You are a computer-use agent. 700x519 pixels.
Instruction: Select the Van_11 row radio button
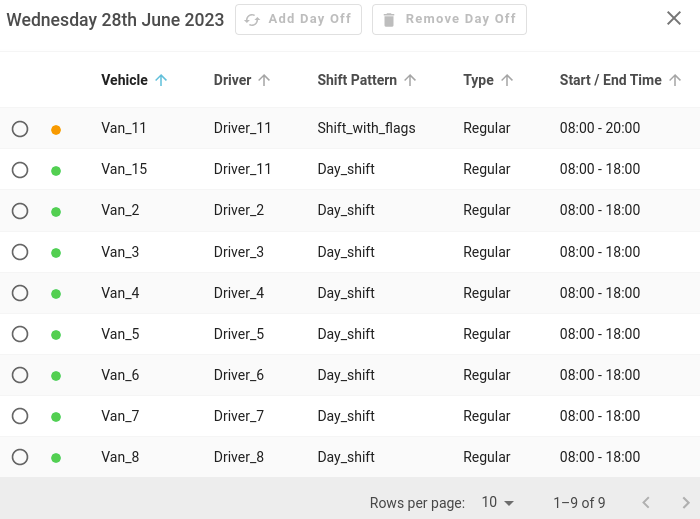[x=20, y=129]
